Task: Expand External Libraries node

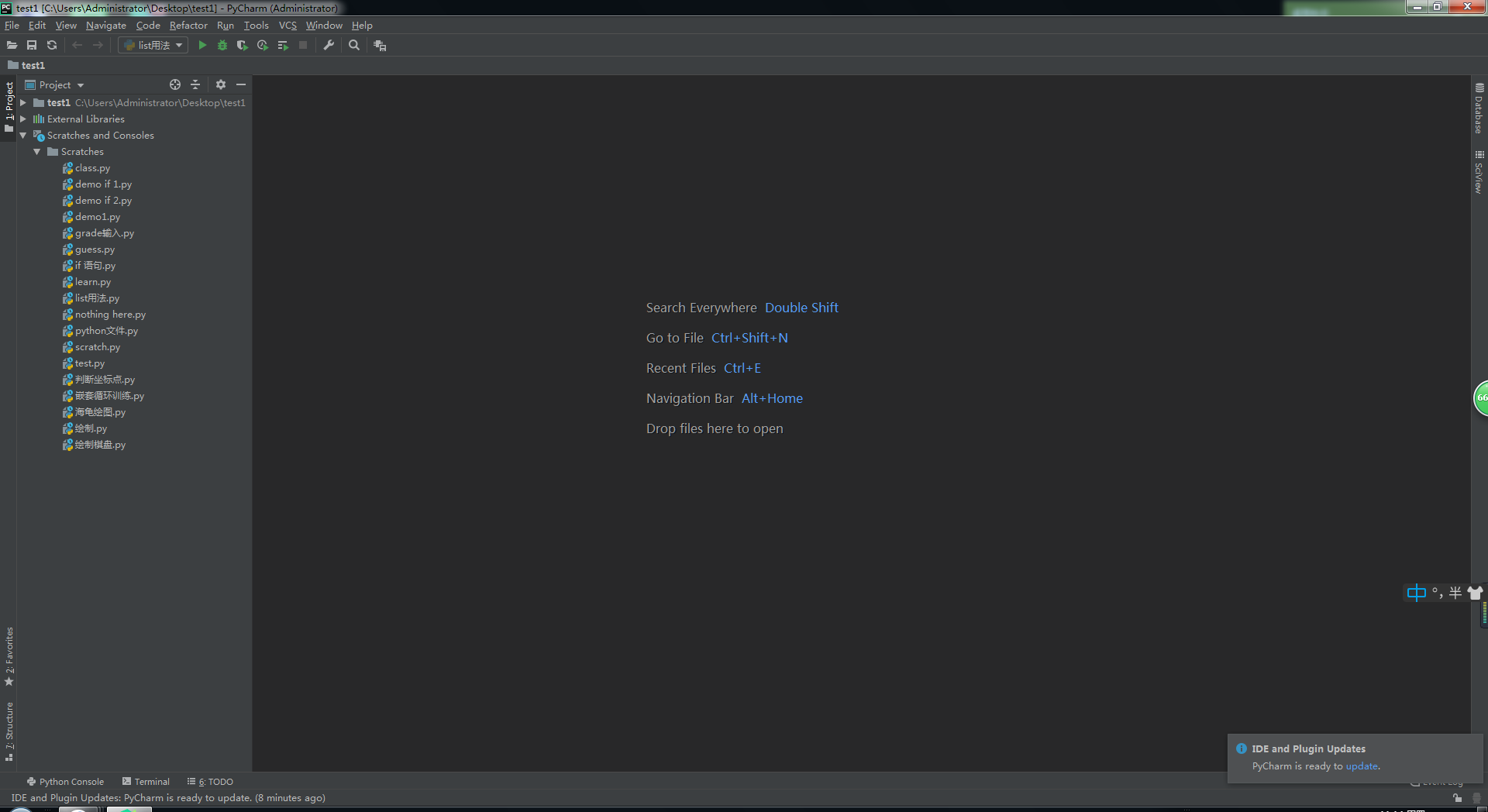Action: click(23, 119)
